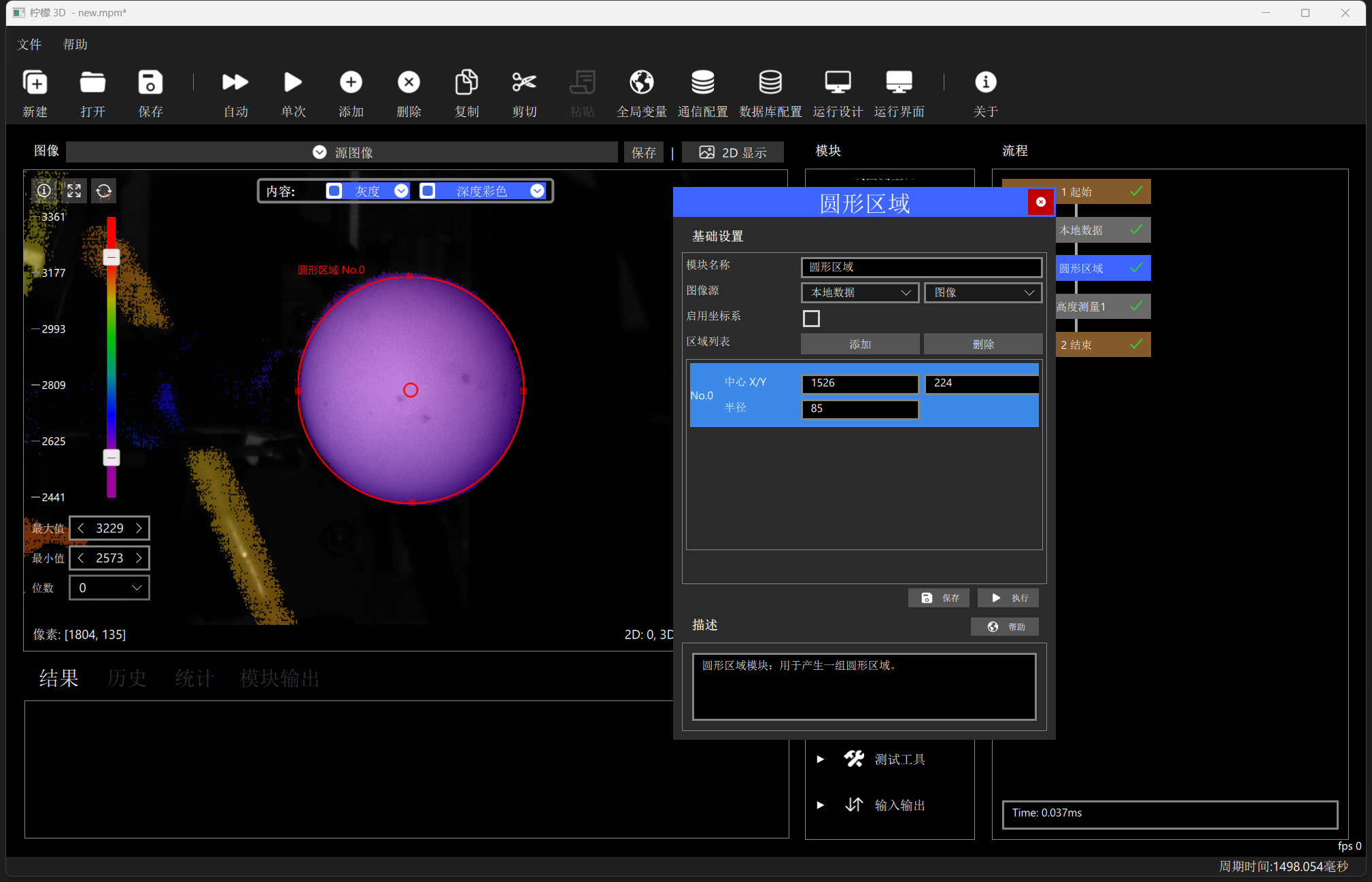
Task: Copy module with the 复制 icon
Action: 466,82
